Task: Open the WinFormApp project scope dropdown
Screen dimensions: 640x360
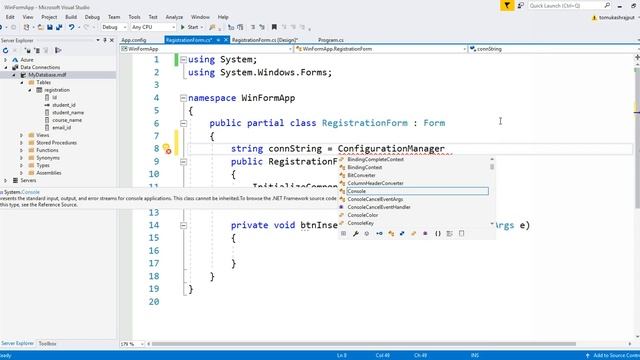Action: click(x=206, y=49)
